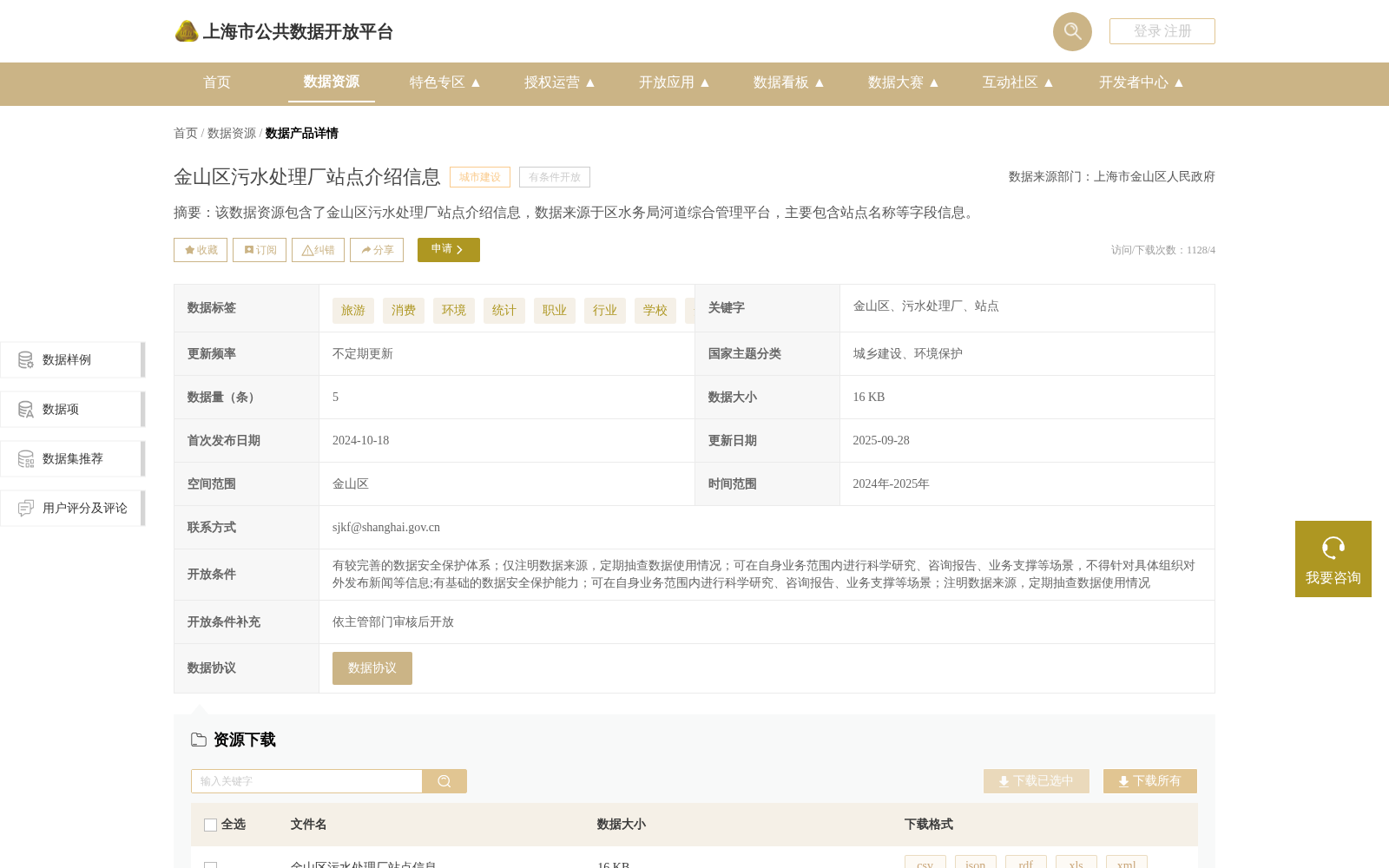Click the 依主管部门审核后开放 text
Screen dimensions: 1389x868
pos(393,622)
